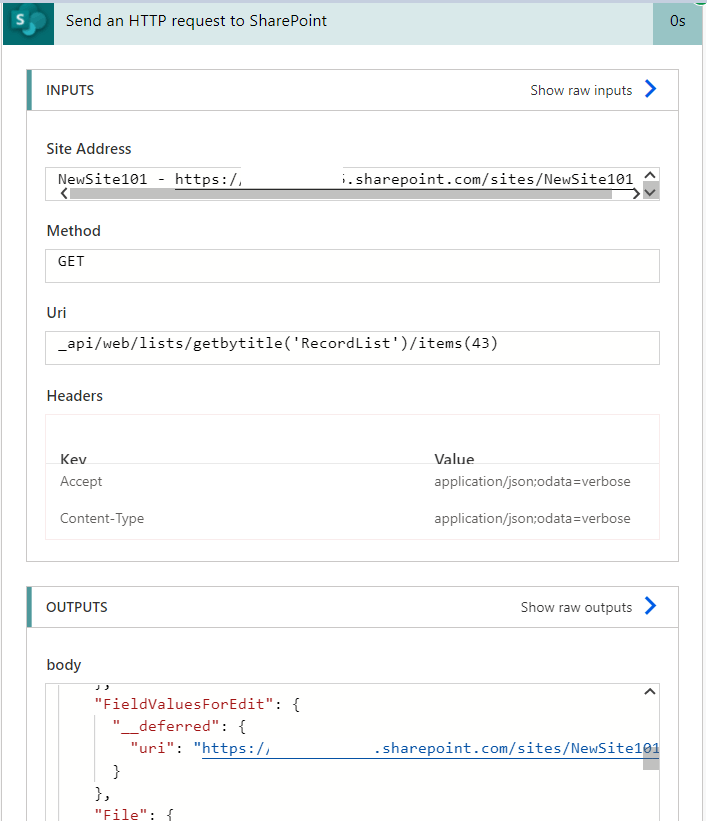
Task: Click the Site Address scroll down arrow
Action: (650, 192)
